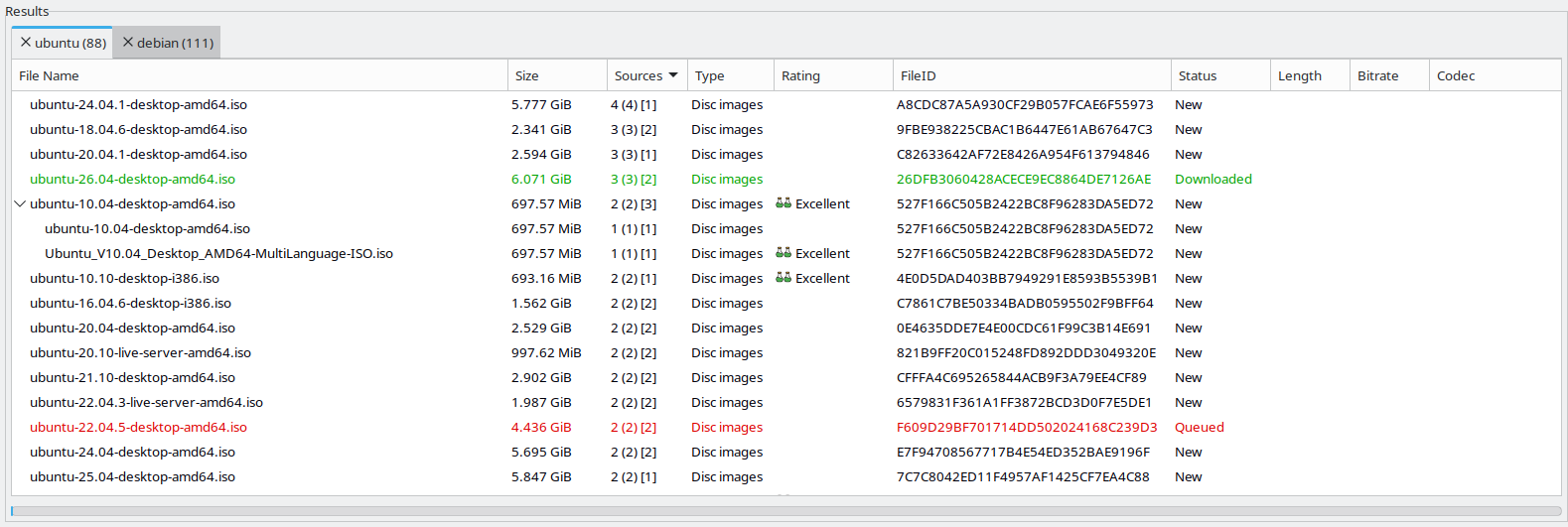Click FileID 7C7C8042ED11F4957AF1425CF7EA4C88

[1023, 476]
